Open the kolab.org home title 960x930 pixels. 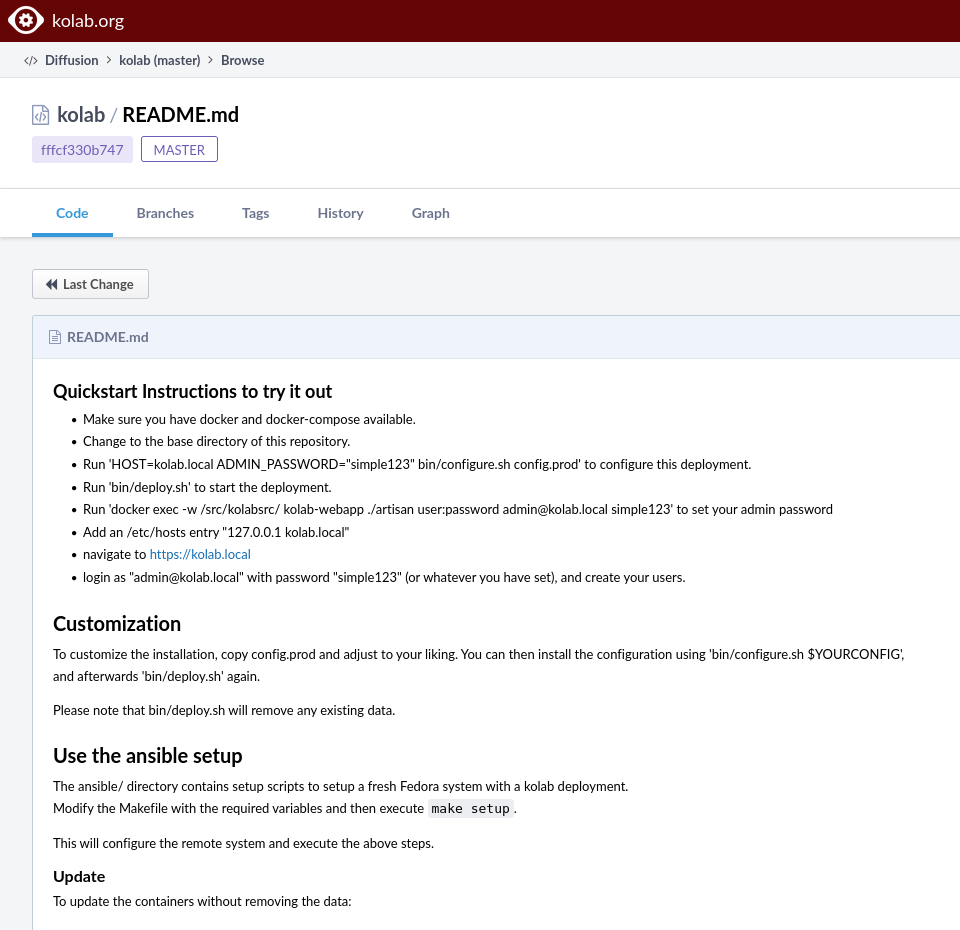click(x=88, y=21)
